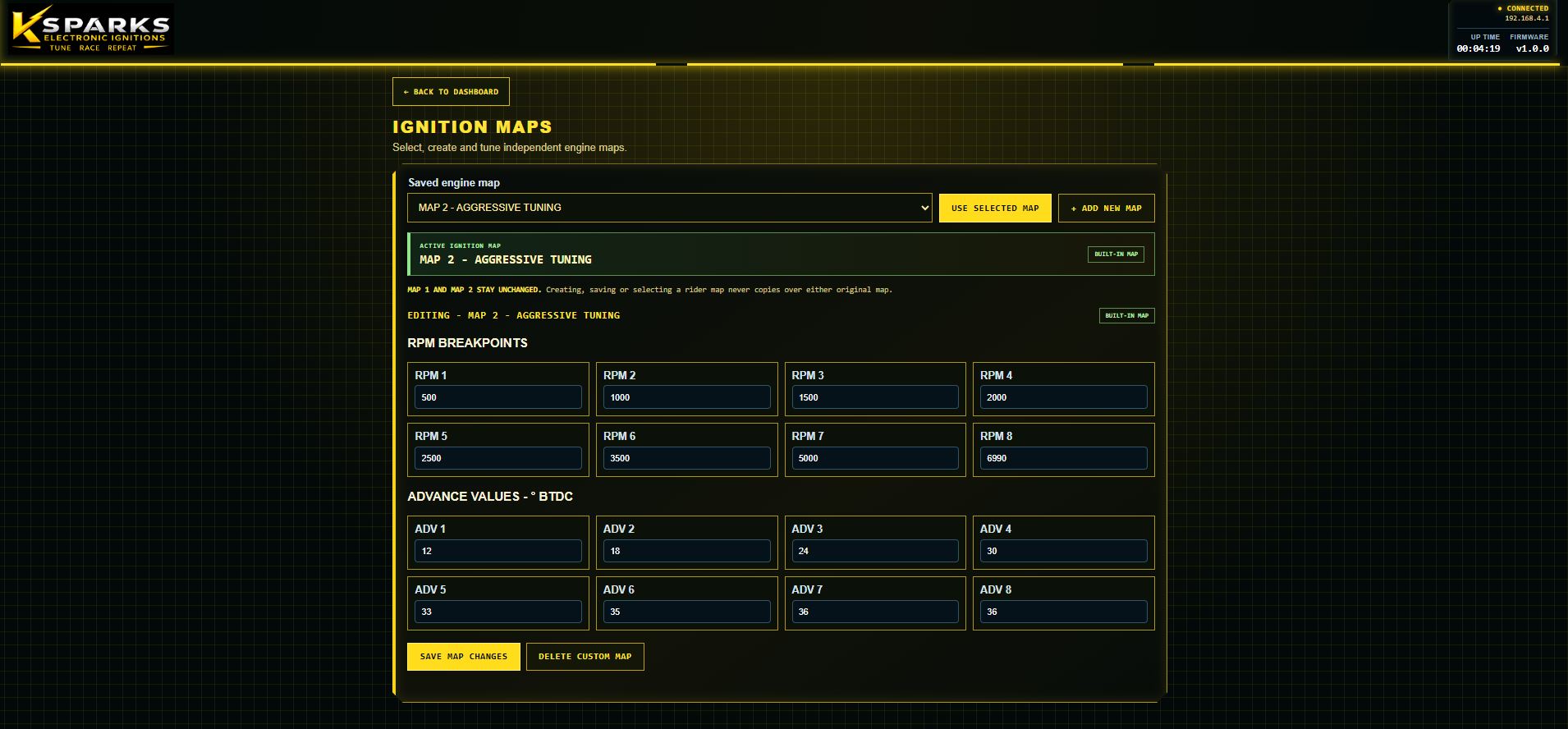Image resolution: width=1568 pixels, height=729 pixels.
Task: Edit the RPM 1 value field
Action: click(x=498, y=397)
